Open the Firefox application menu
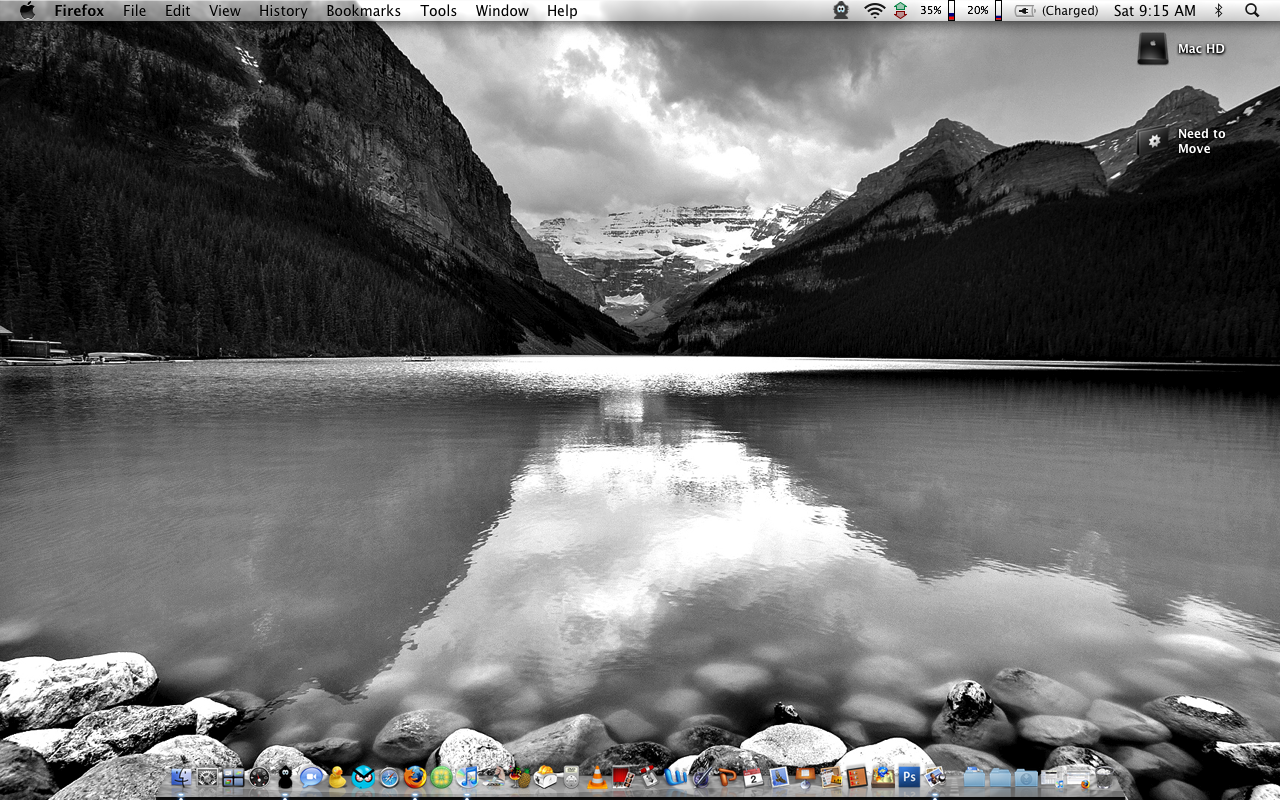This screenshot has width=1280, height=800. 79,10
